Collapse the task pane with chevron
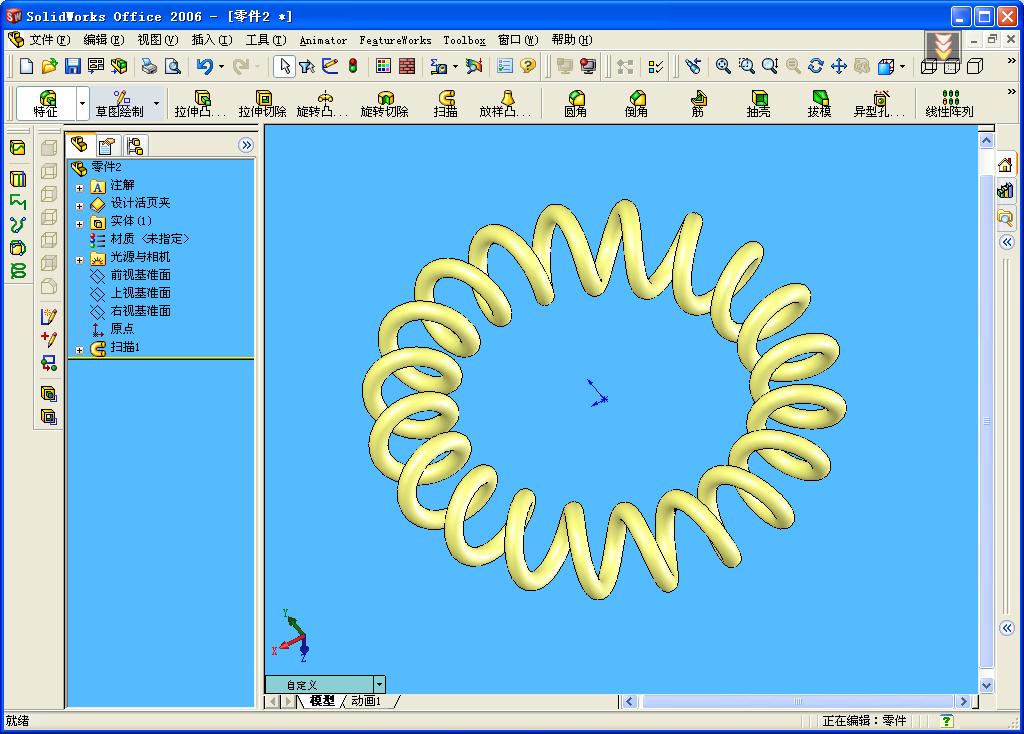 [x=1007, y=242]
